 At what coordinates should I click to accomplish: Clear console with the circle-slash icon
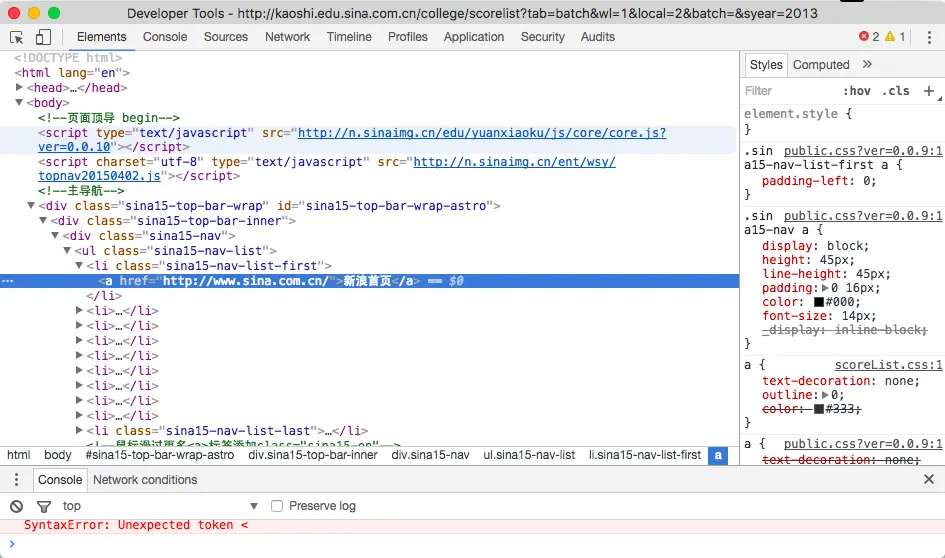coord(16,506)
